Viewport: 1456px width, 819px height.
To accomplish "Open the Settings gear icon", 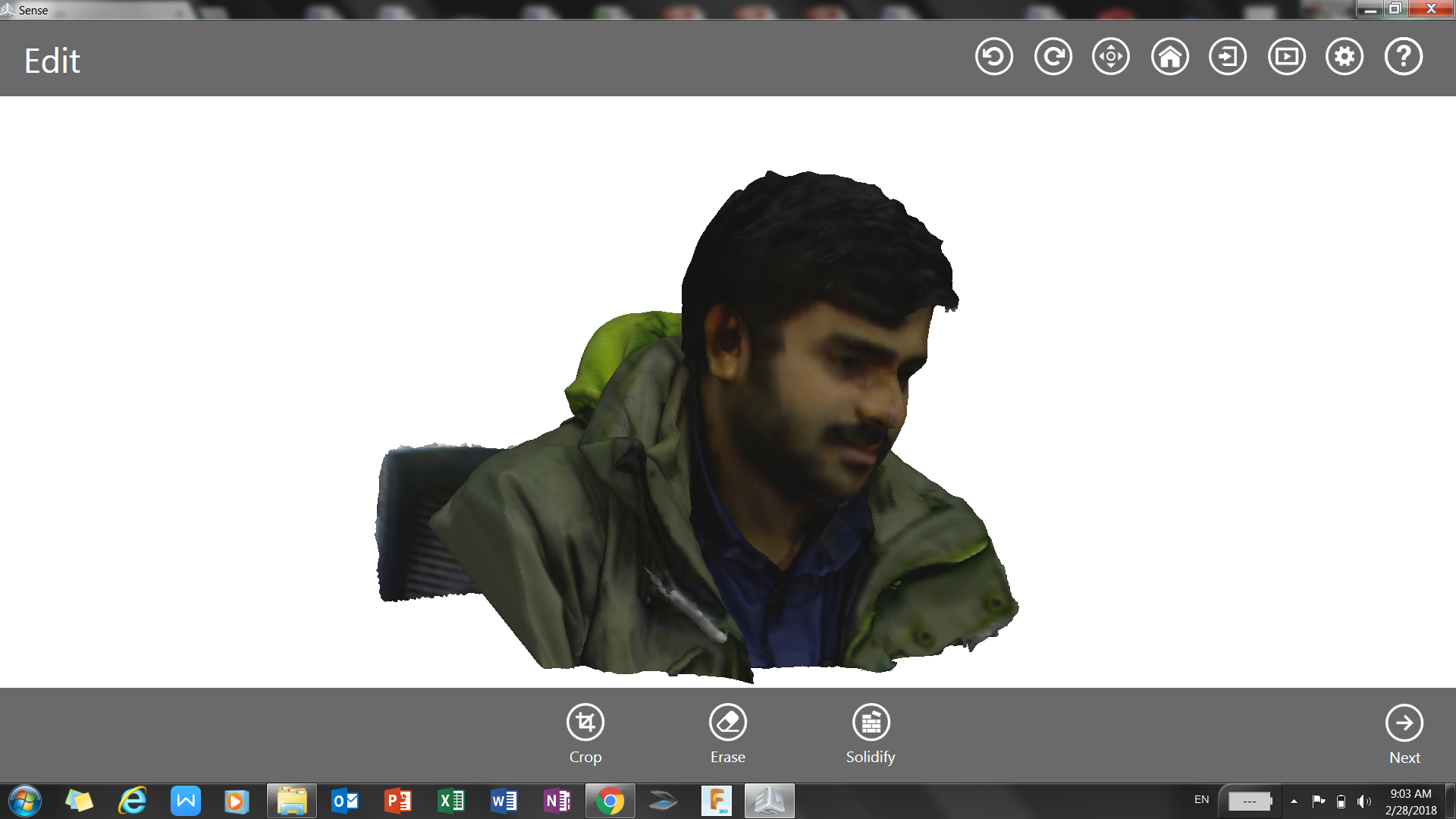I will click(x=1345, y=57).
